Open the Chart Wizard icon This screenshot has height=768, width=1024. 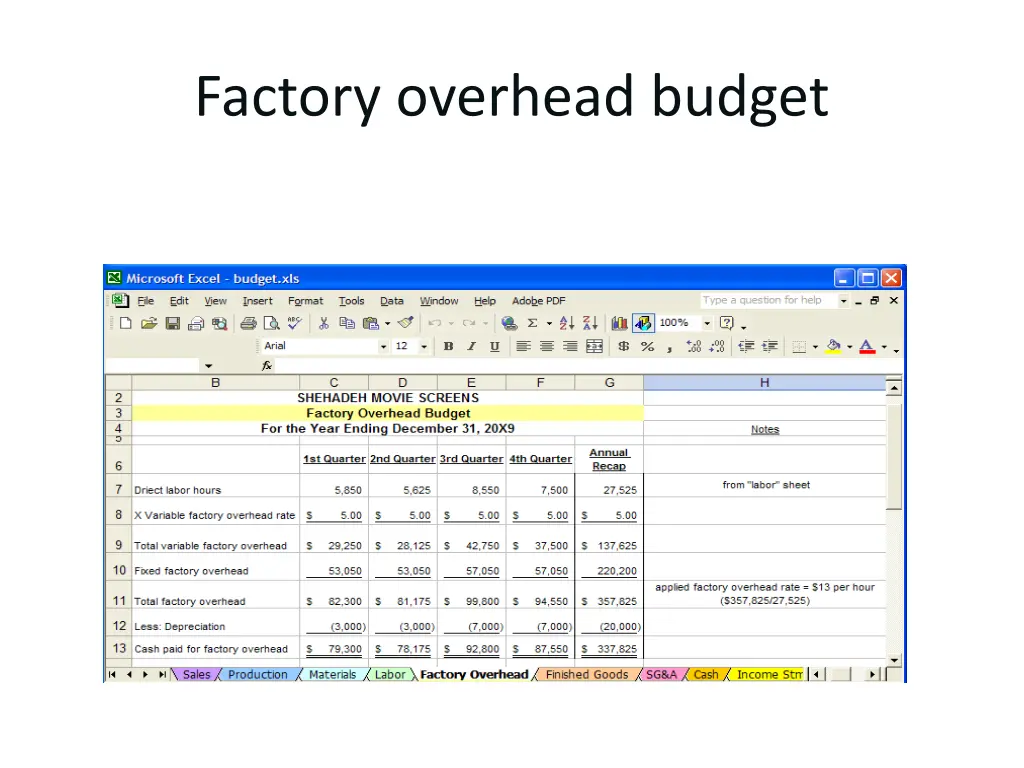tap(619, 323)
